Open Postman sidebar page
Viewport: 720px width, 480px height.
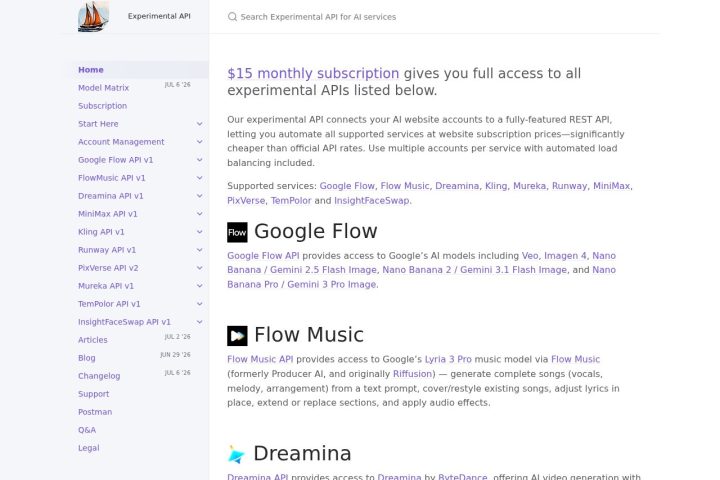[x=95, y=412]
